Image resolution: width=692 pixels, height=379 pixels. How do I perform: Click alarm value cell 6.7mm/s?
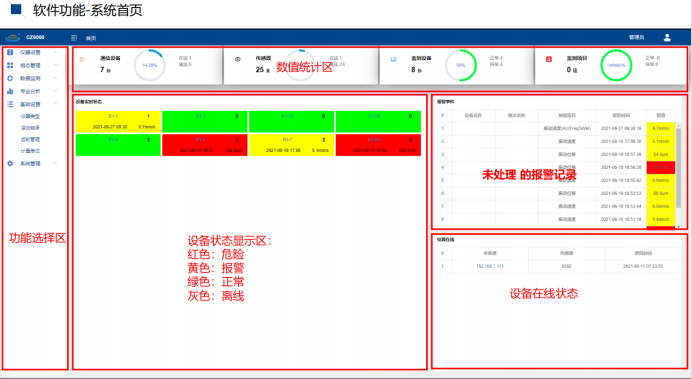click(x=661, y=128)
